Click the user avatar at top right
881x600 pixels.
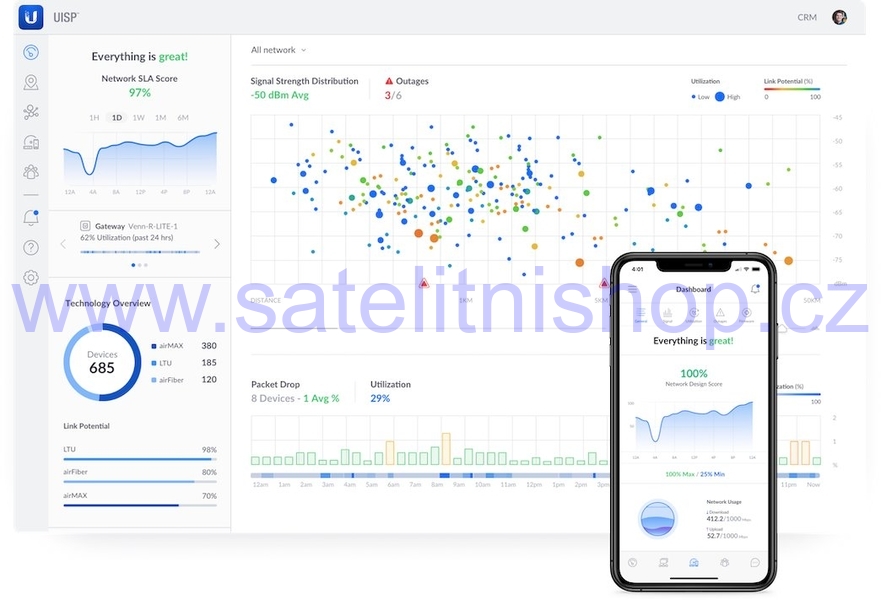click(x=839, y=17)
